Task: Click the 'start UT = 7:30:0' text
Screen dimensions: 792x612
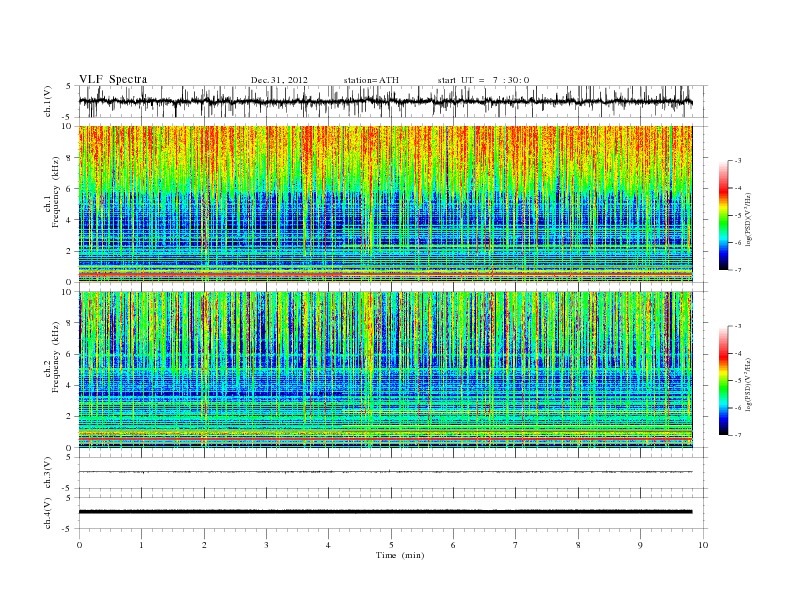Action: 483,80
